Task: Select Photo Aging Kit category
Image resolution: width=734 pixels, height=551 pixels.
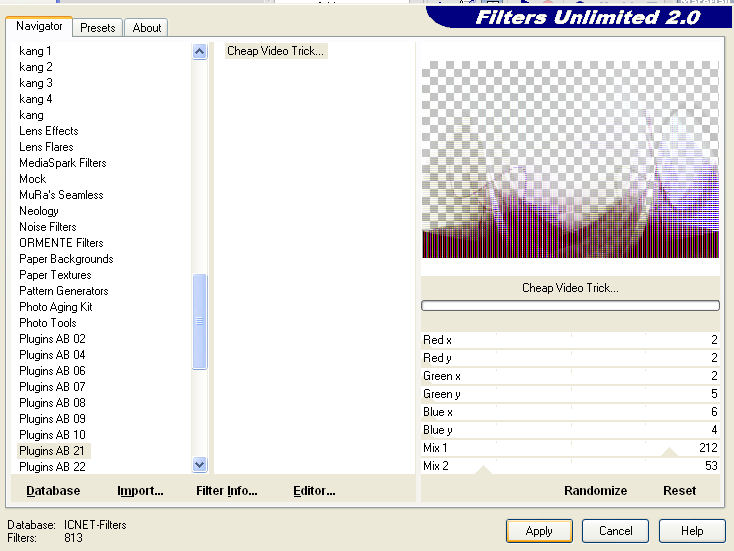Action: pyautogui.click(x=56, y=307)
